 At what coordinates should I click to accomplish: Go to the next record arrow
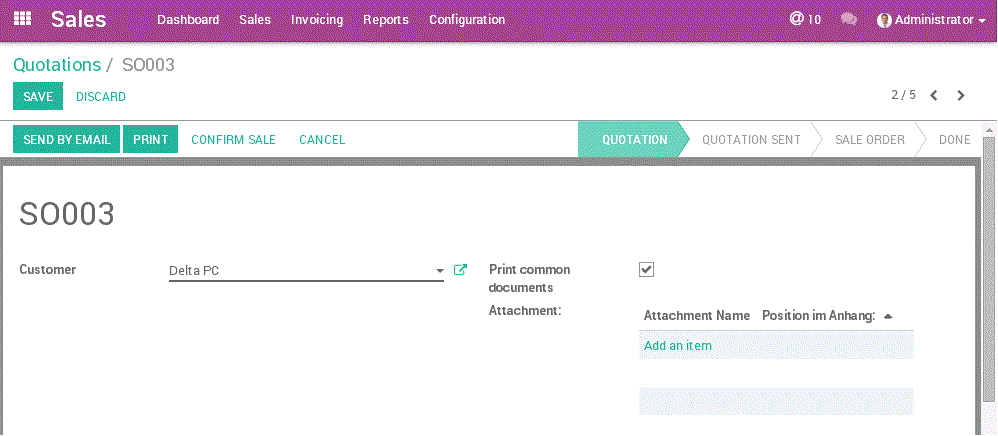click(961, 96)
